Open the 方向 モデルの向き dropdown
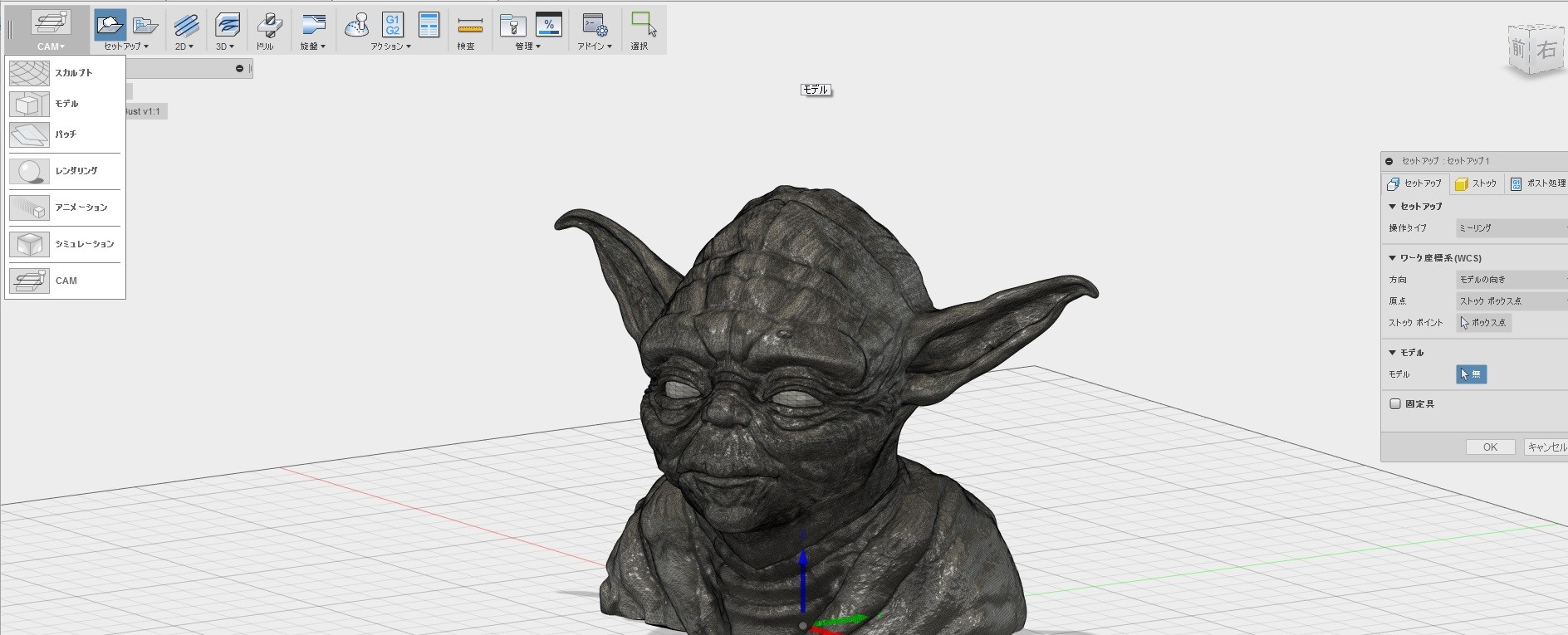 (1512, 280)
